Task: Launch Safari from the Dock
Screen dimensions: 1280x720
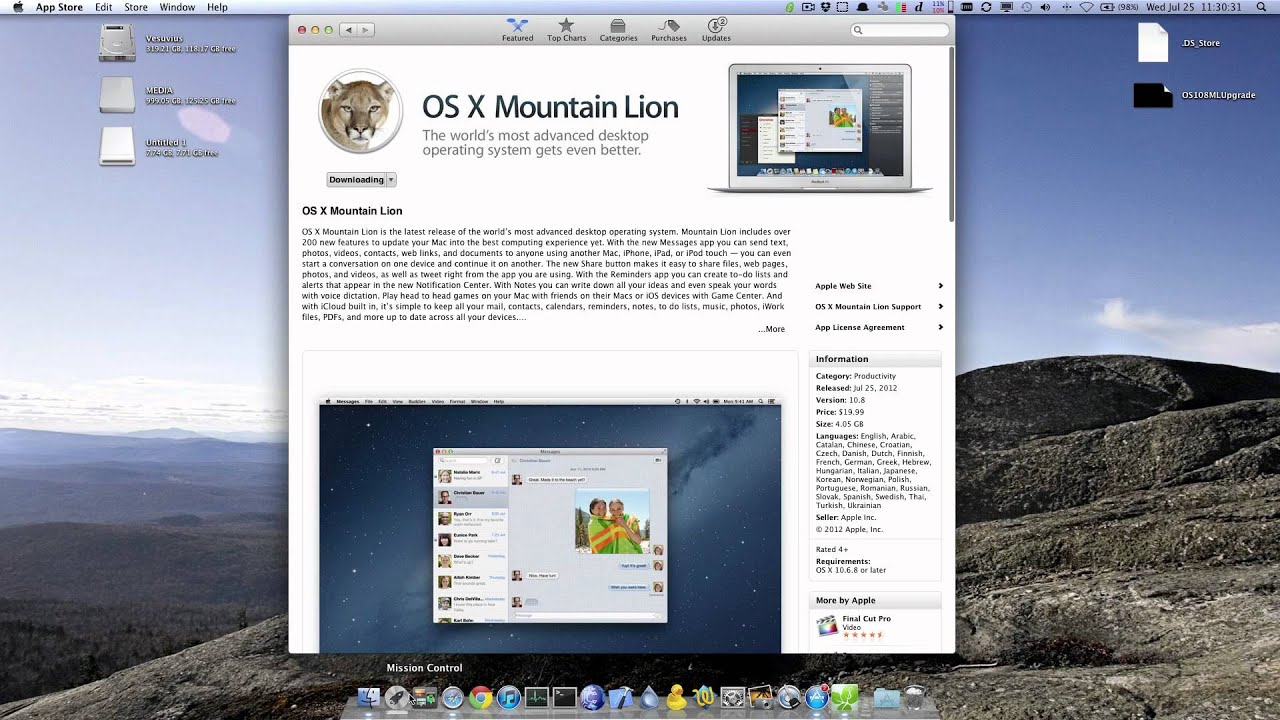Action: point(453,698)
